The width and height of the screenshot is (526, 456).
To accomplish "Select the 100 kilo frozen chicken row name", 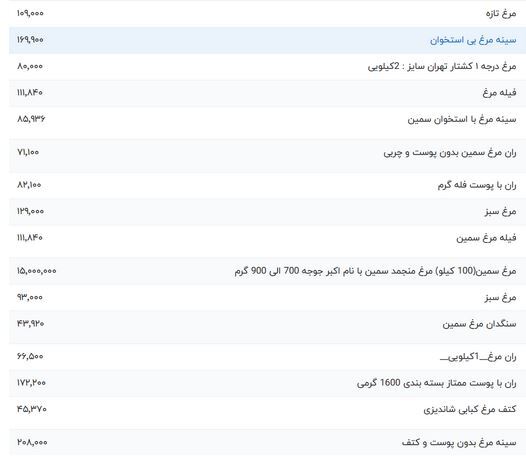I will 375,271.
